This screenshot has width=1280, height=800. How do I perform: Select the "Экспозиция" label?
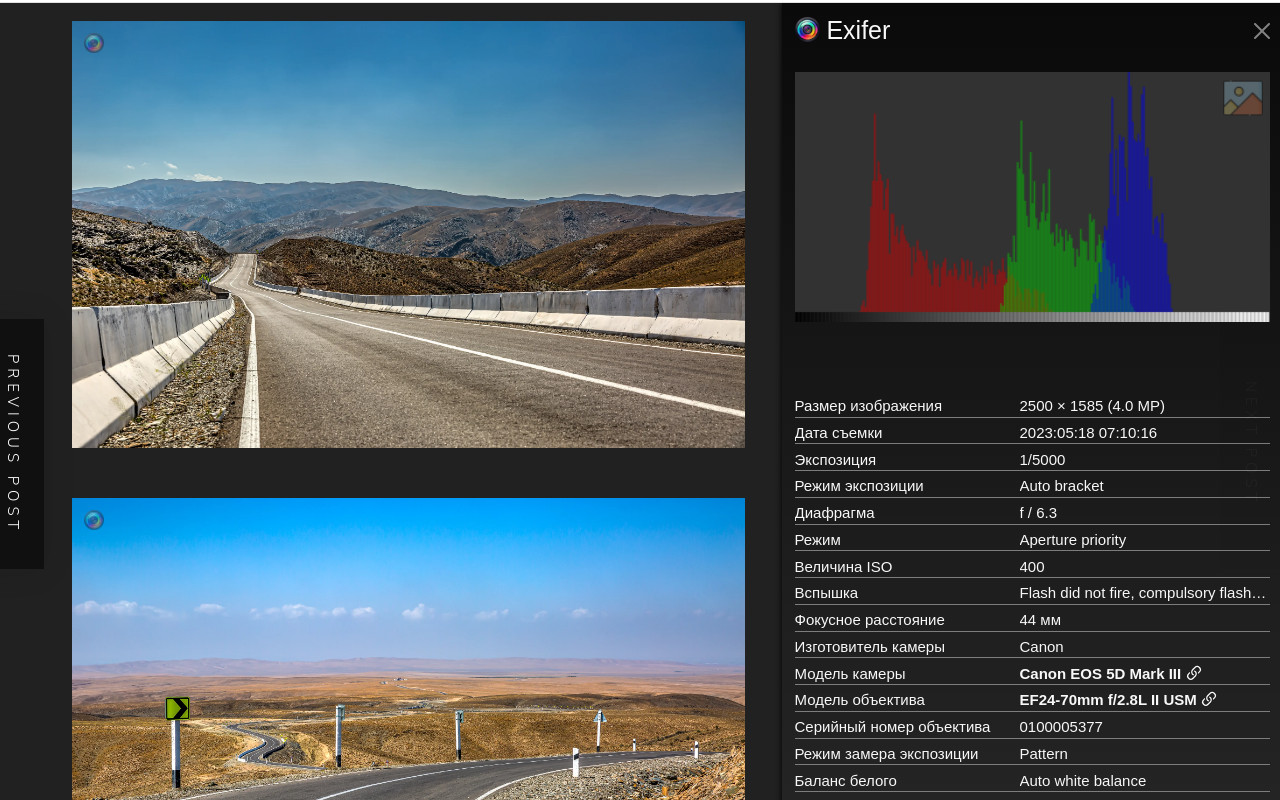[835, 460]
